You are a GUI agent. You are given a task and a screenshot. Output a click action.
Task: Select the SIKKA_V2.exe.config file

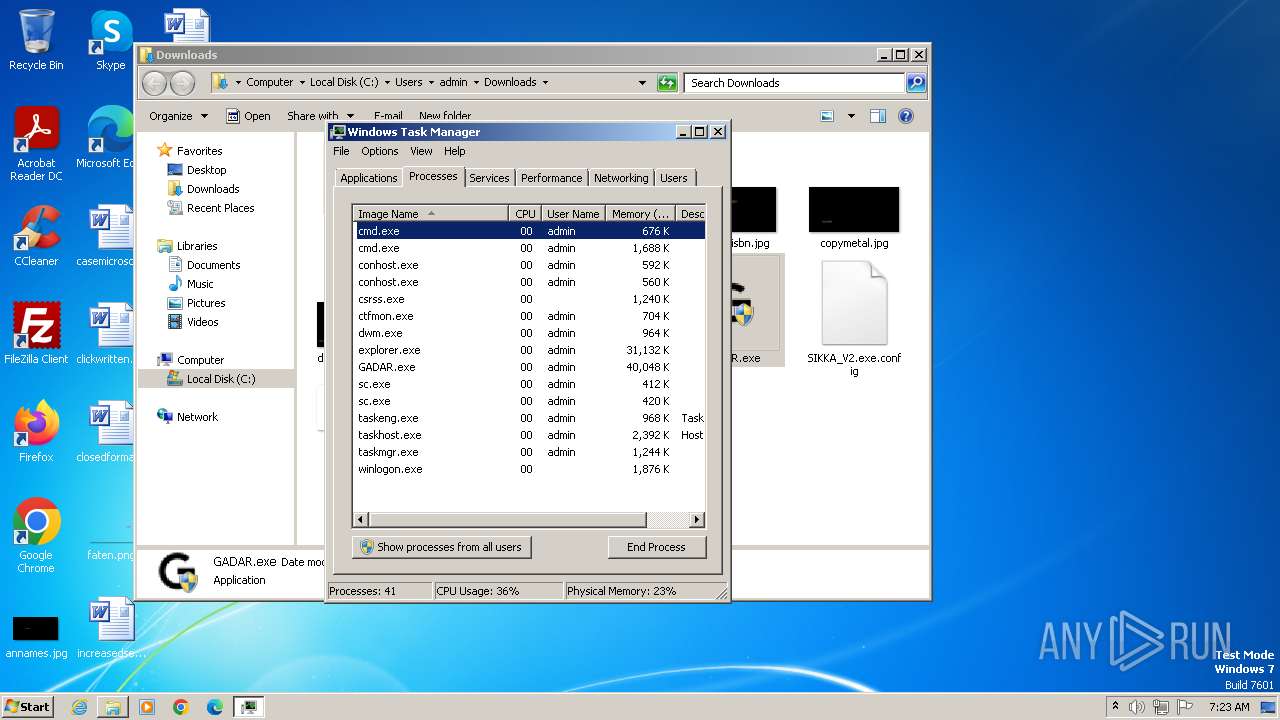pyautogui.click(x=854, y=319)
